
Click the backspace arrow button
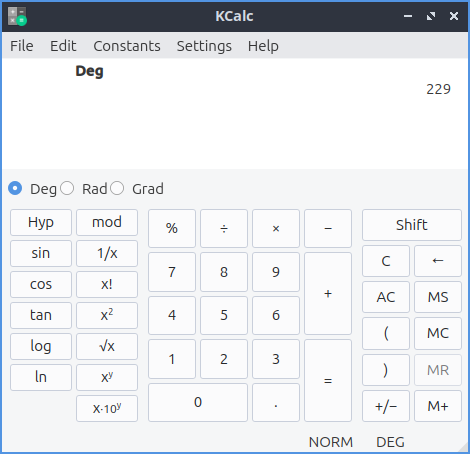click(438, 261)
